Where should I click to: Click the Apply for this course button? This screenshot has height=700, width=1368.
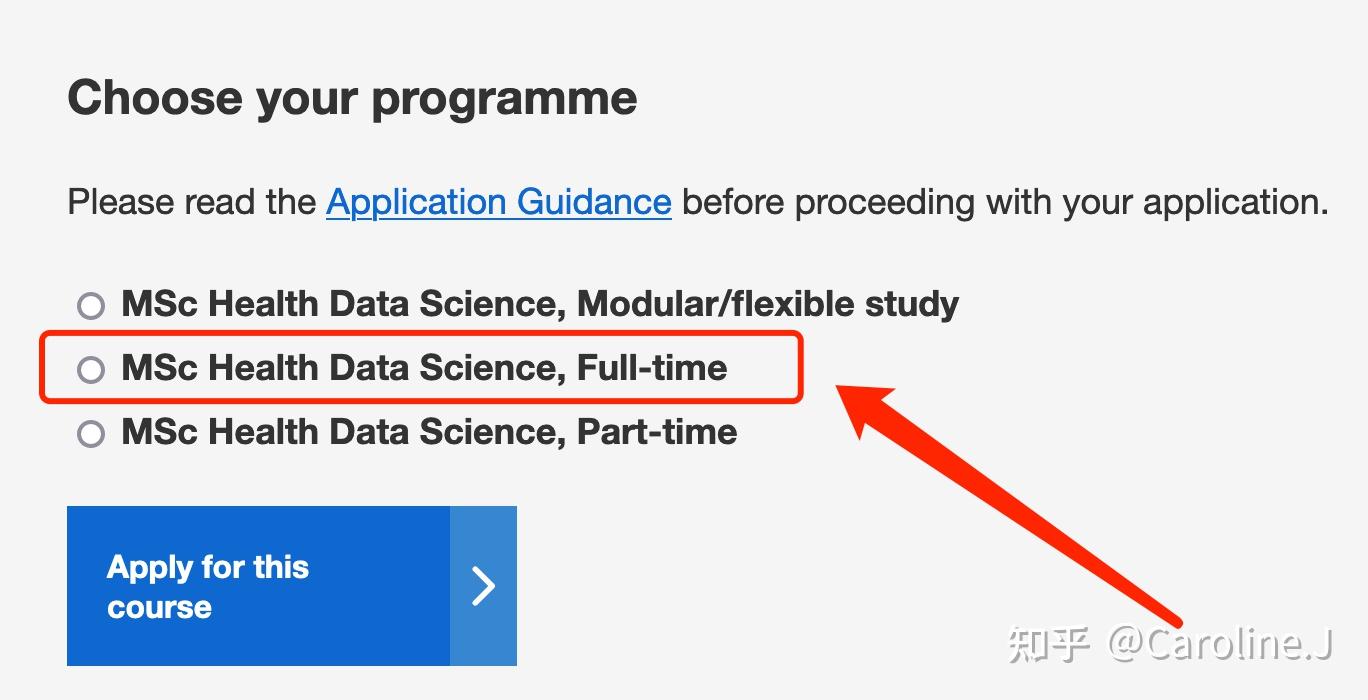click(292, 586)
